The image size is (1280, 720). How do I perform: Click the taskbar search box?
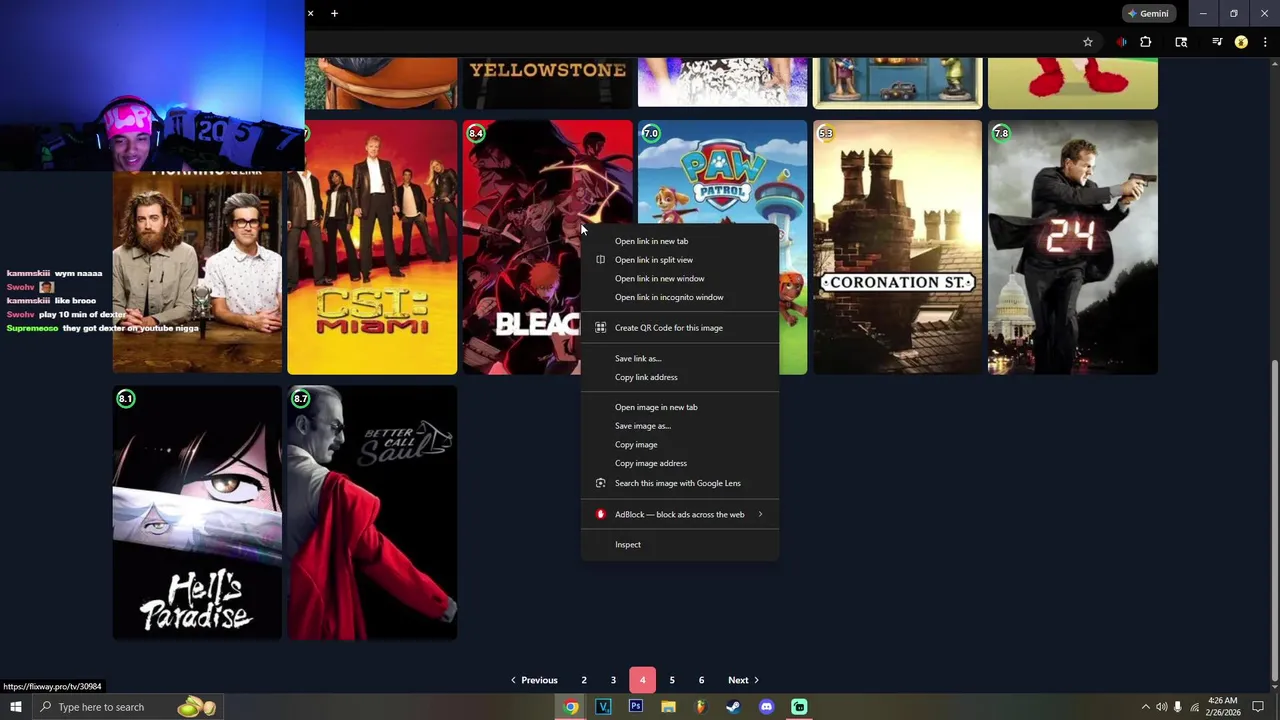pyautogui.click(x=127, y=707)
